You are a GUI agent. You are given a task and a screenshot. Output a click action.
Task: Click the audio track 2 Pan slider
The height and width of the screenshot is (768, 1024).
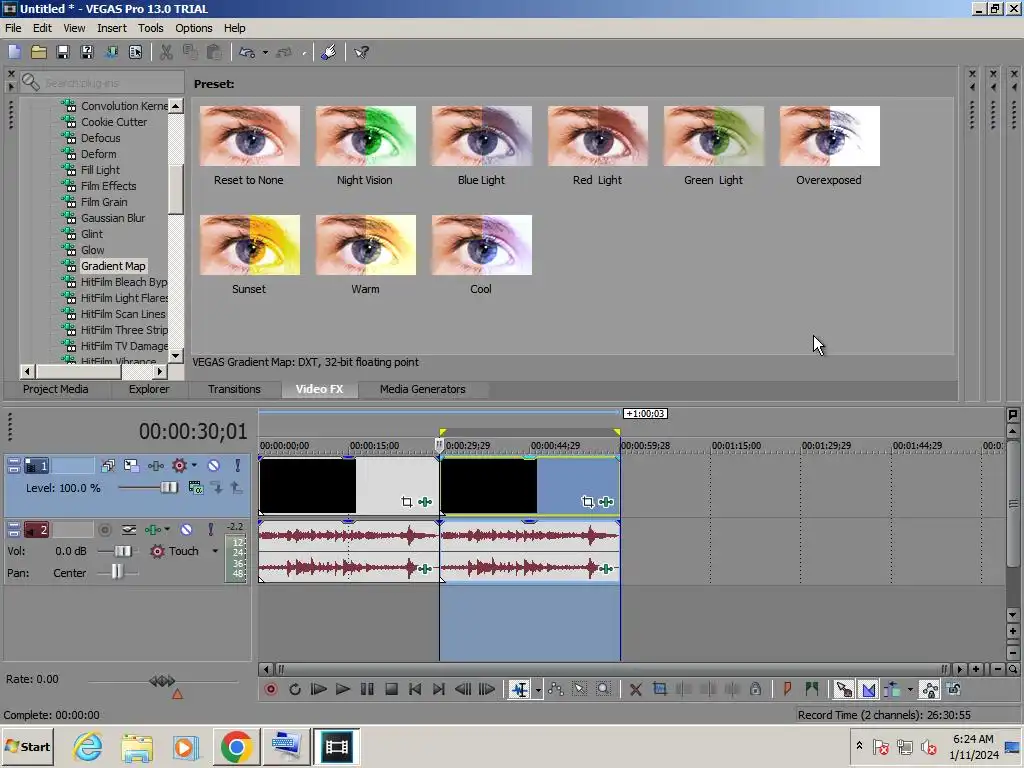(118, 572)
